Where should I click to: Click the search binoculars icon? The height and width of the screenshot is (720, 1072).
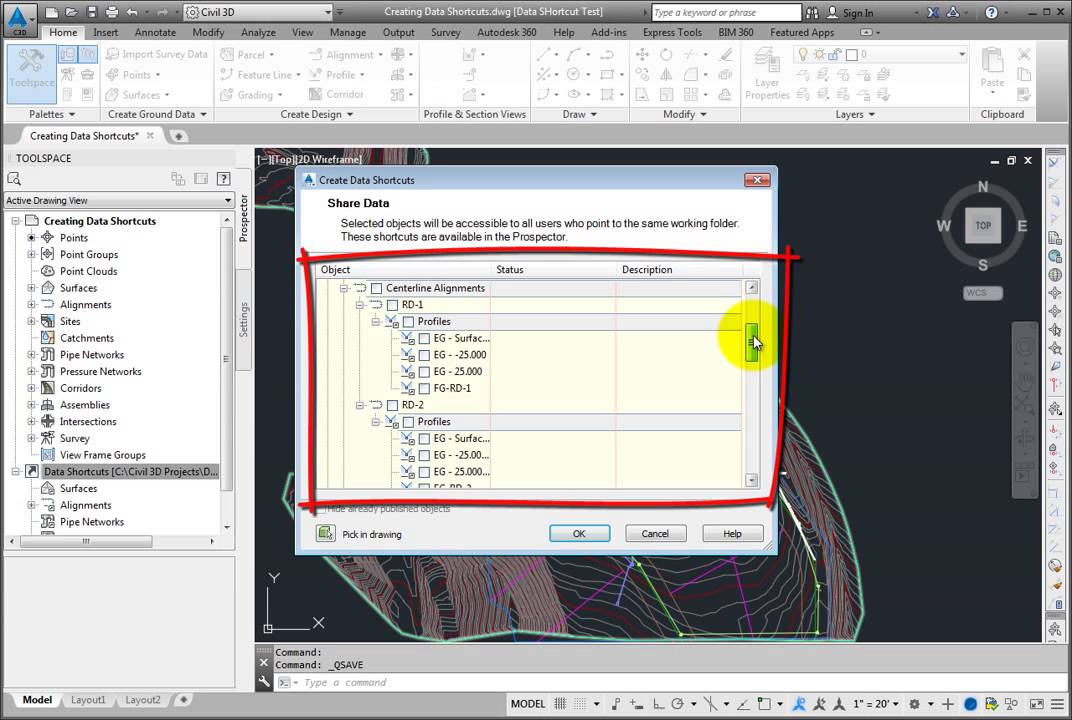812,12
